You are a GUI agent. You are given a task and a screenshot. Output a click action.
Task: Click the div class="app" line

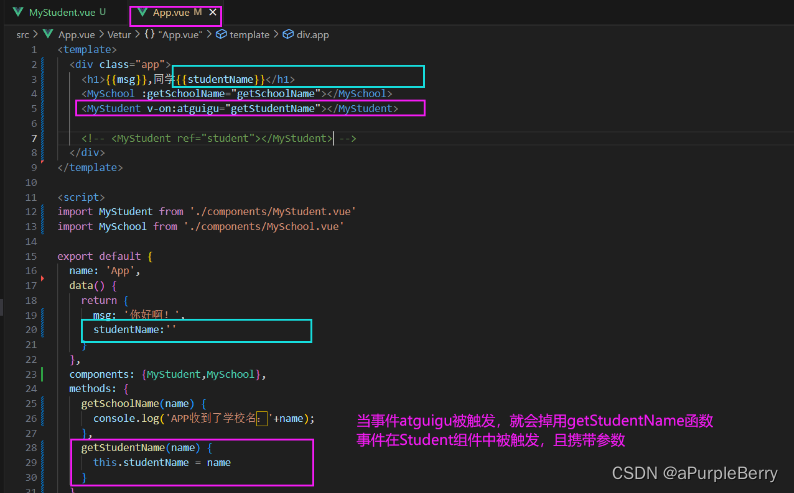pyautogui.click(x=121, y=64)
